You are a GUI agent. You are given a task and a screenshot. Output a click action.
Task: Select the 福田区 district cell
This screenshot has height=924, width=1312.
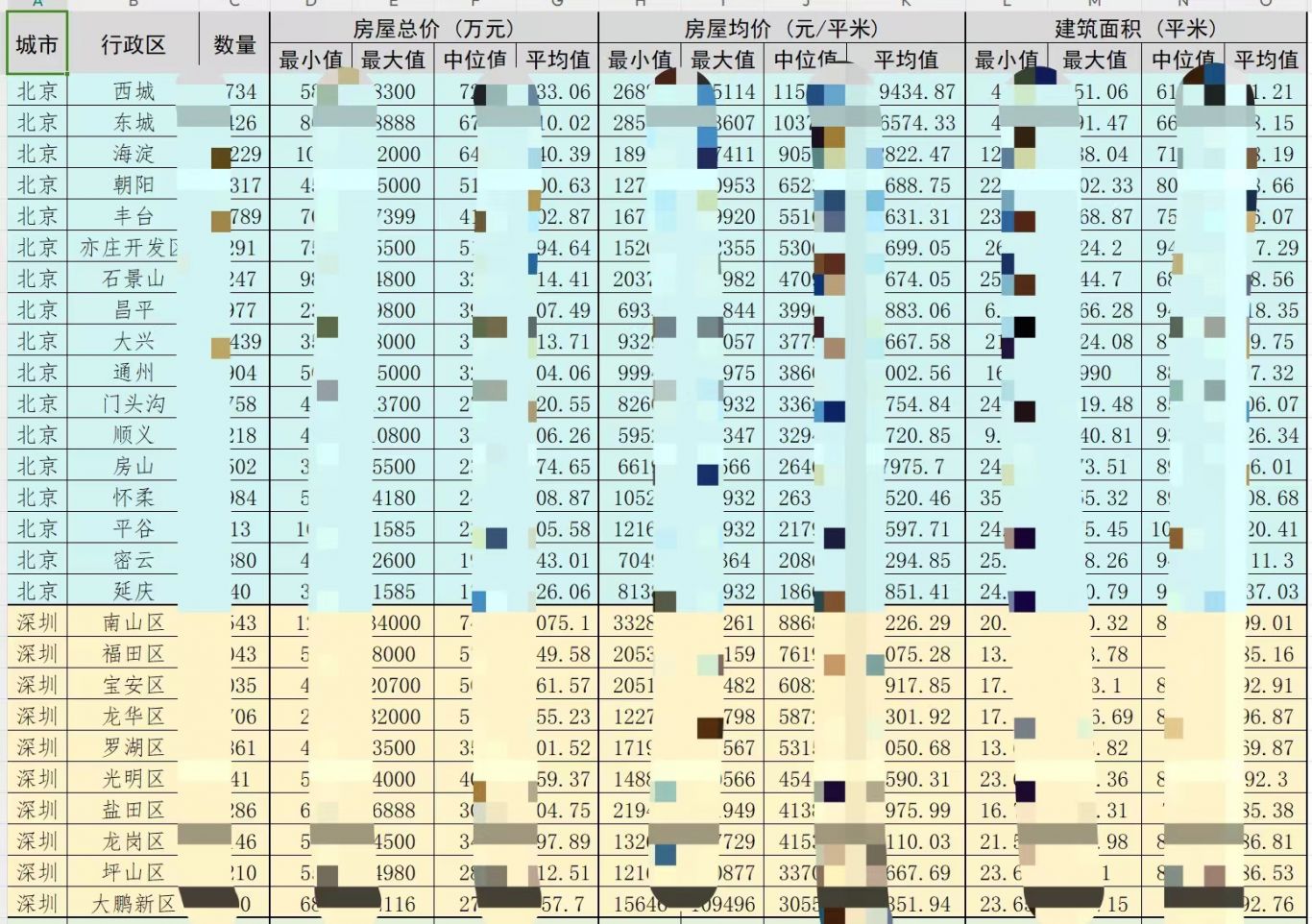(x=134, y=653)
